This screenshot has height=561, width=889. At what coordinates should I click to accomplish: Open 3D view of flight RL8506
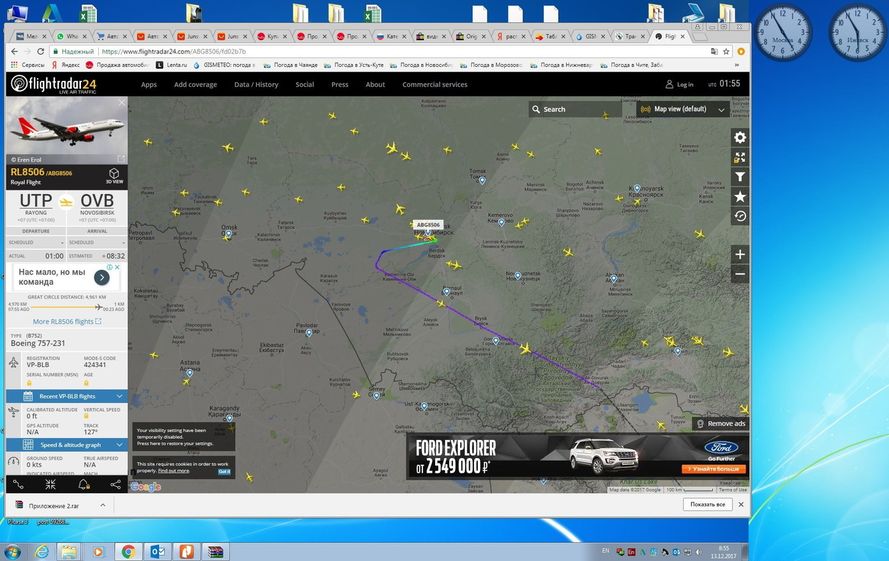(x=114, y=176)
